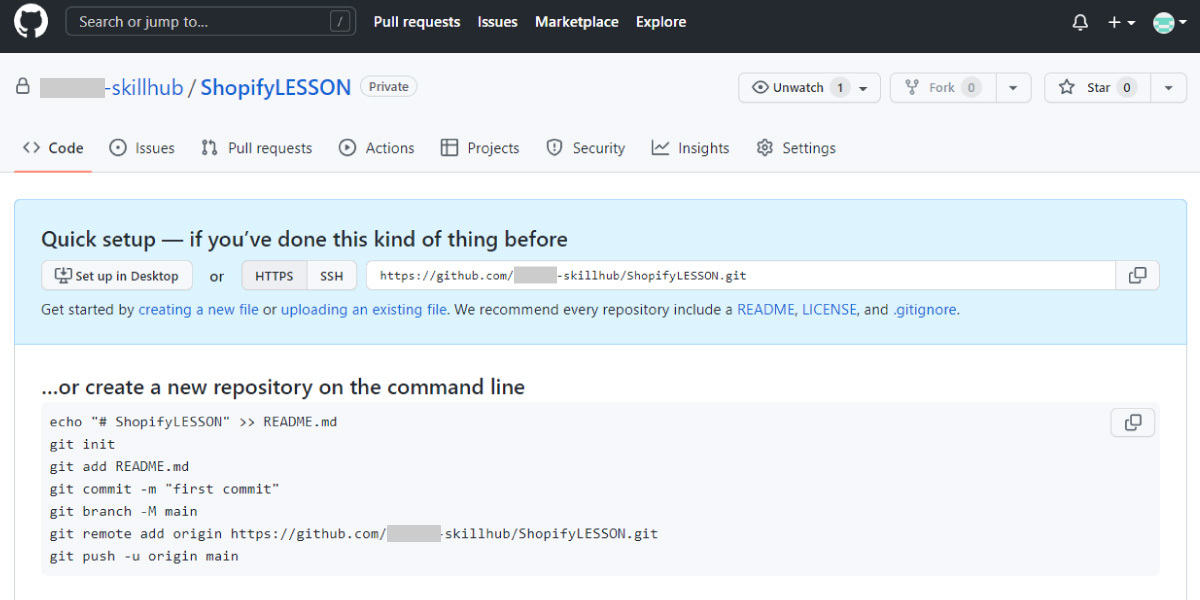Select the HTTPS clone option
Viewport: 1200px width, 600px height.
click(x=274, y=276)
